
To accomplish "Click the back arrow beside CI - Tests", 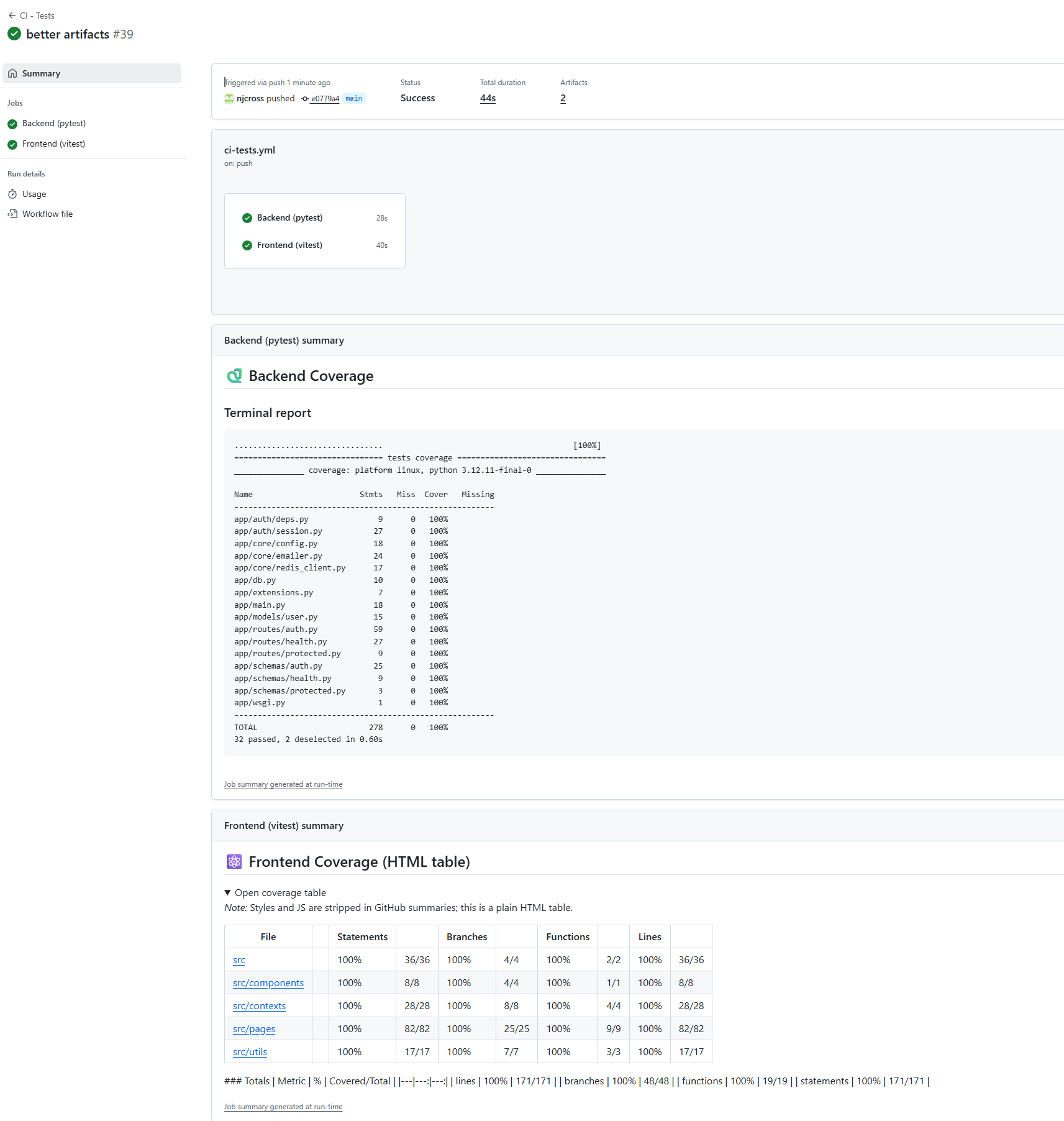I will [12, 15].
